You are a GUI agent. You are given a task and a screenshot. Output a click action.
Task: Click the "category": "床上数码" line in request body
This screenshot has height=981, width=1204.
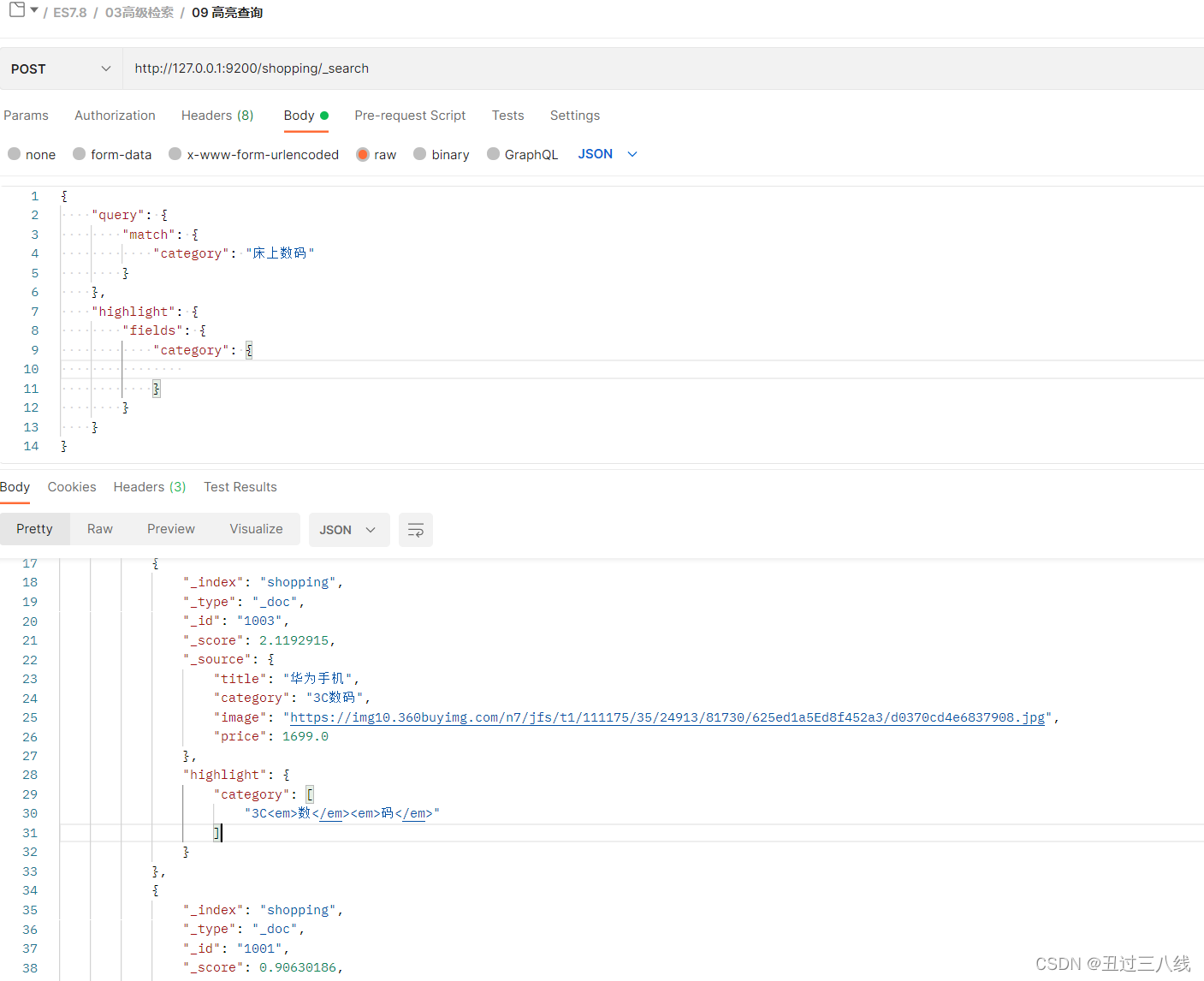pos(234,253)
